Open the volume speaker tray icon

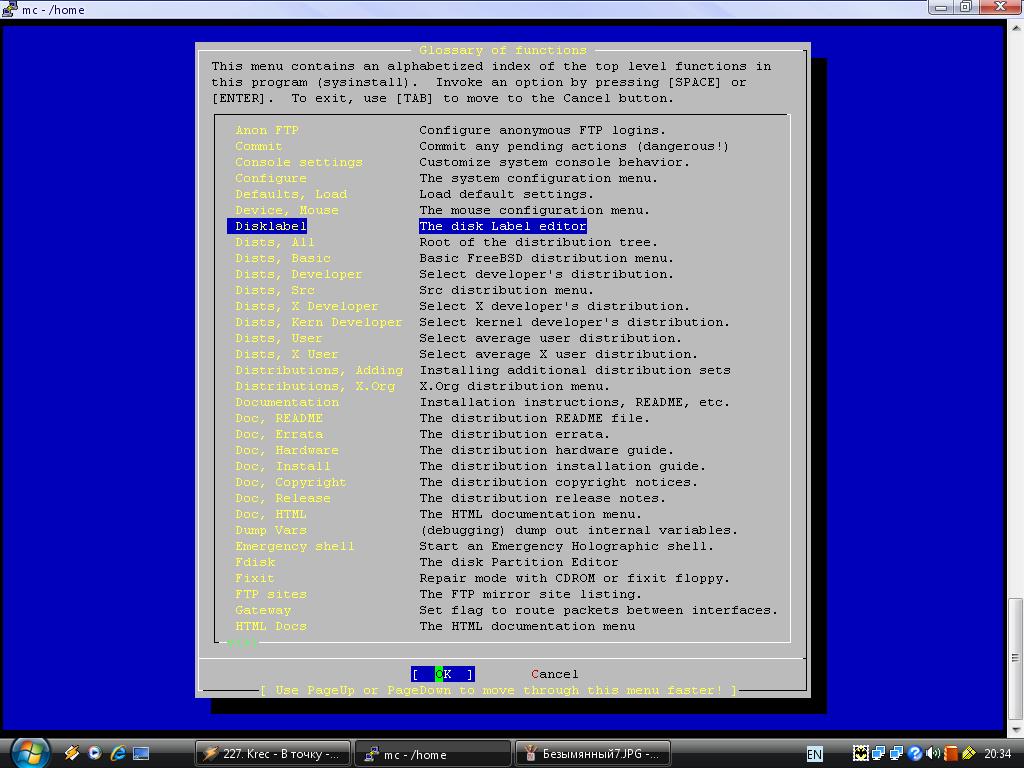pos(932,753)
